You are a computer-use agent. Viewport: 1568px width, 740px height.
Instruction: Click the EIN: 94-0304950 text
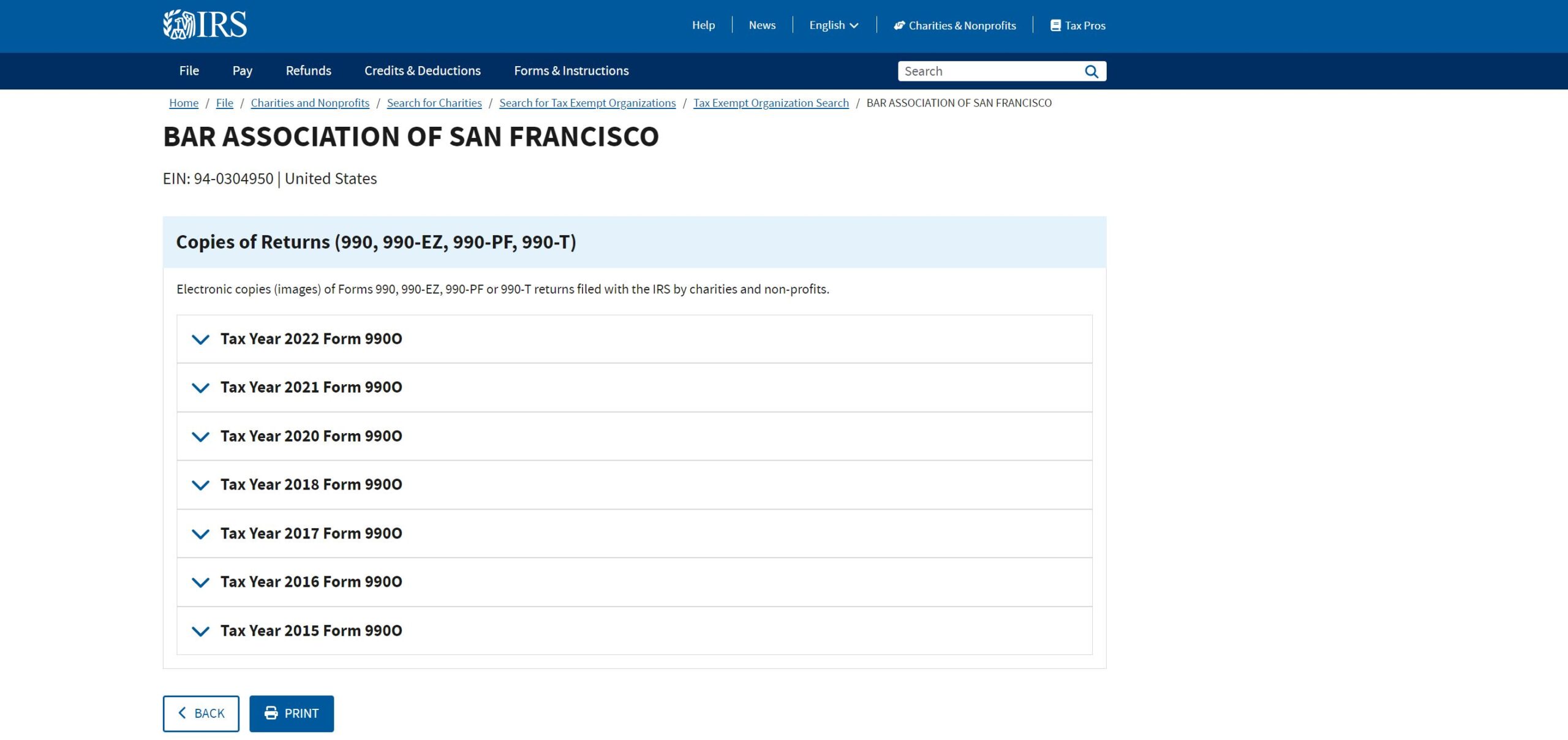tap(218, 179)
